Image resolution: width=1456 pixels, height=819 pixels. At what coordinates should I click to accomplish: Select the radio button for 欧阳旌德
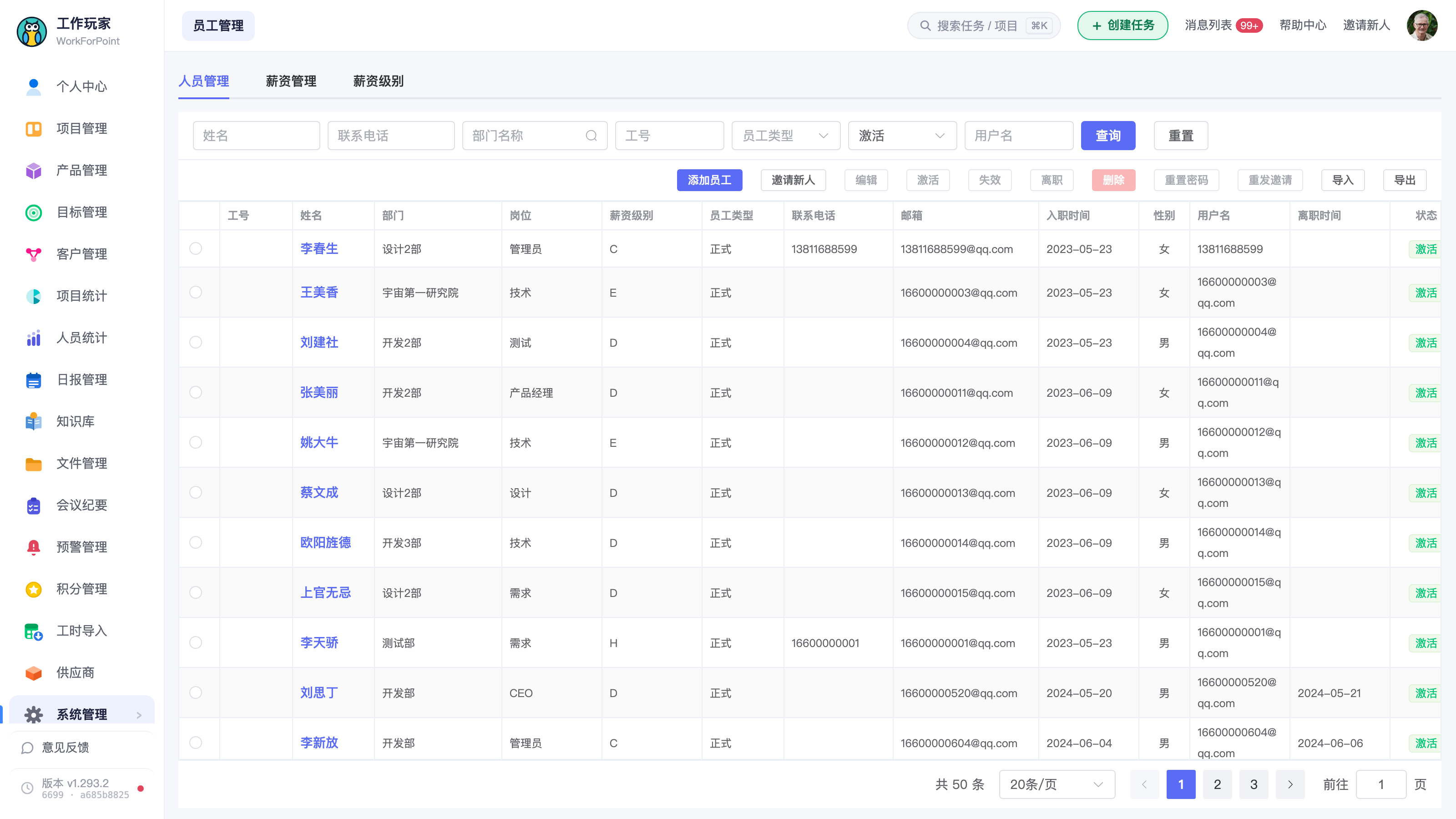click(196, 542)
